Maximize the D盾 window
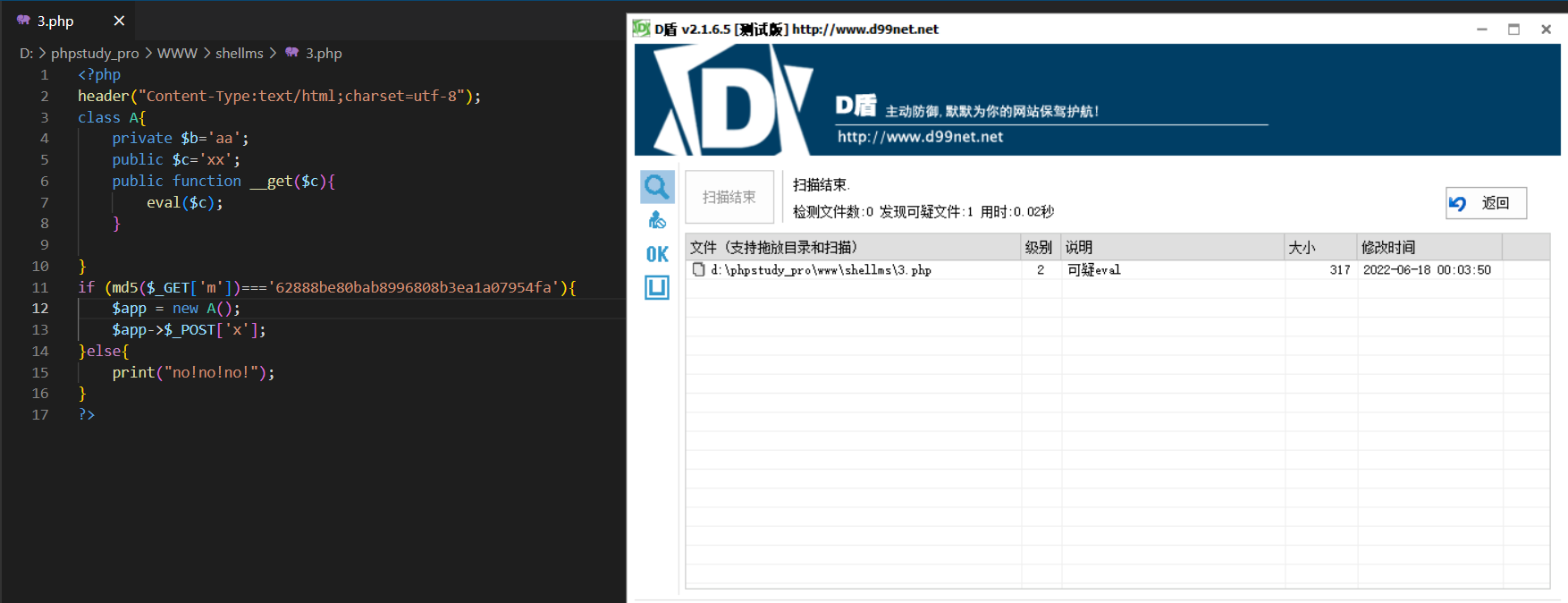 [1513, 29]
